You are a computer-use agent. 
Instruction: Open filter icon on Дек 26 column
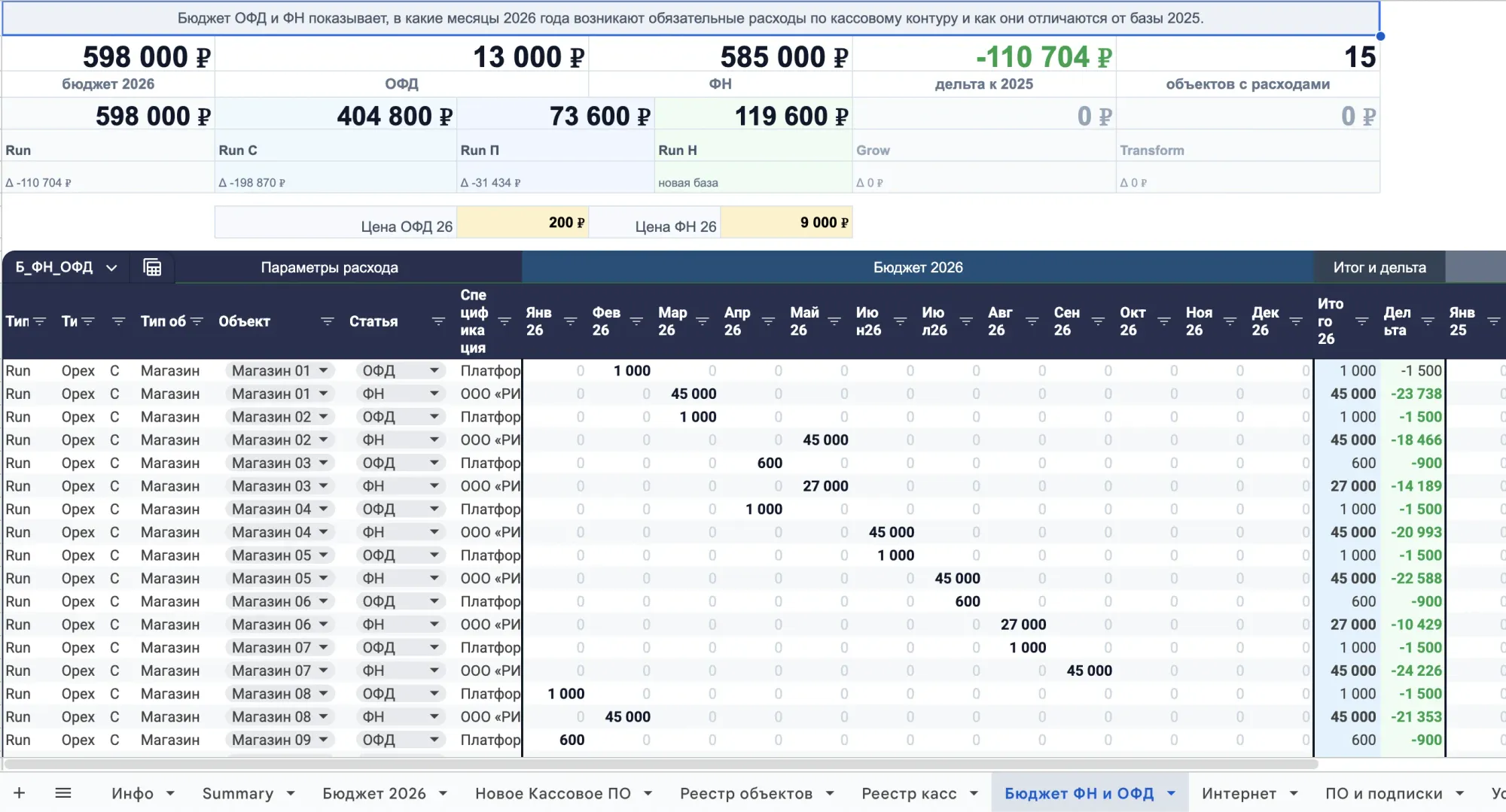click(x=1296, y=321)
